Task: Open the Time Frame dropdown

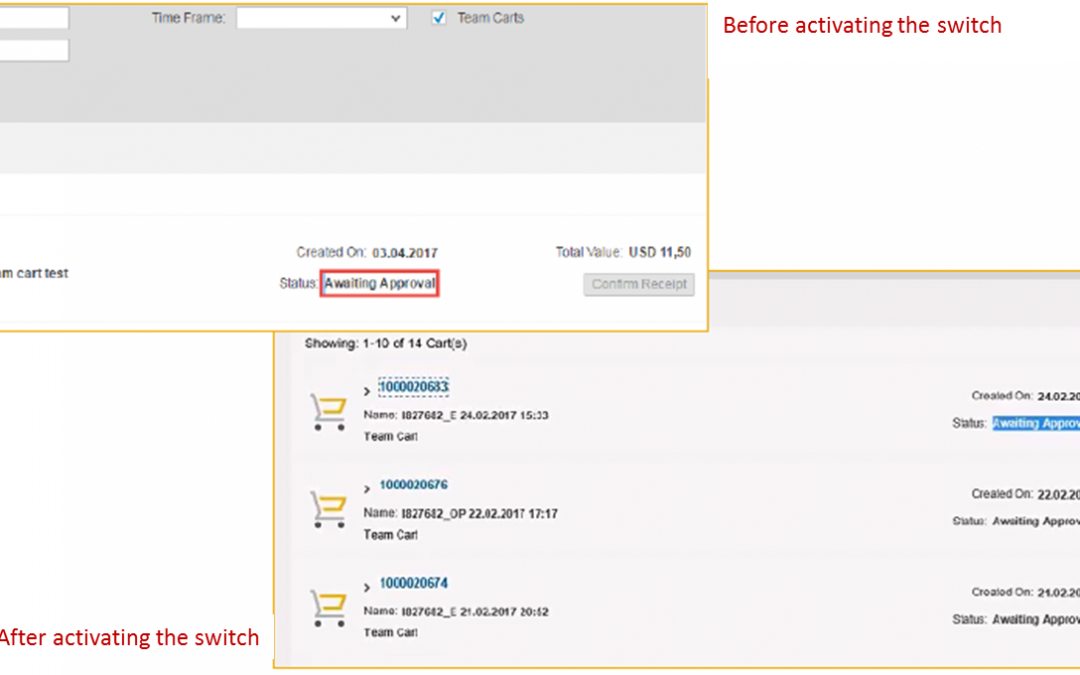Action: 322,18
